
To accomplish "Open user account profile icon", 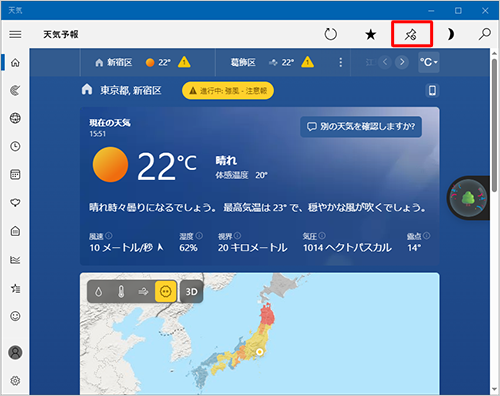I will tap(15, 352).
